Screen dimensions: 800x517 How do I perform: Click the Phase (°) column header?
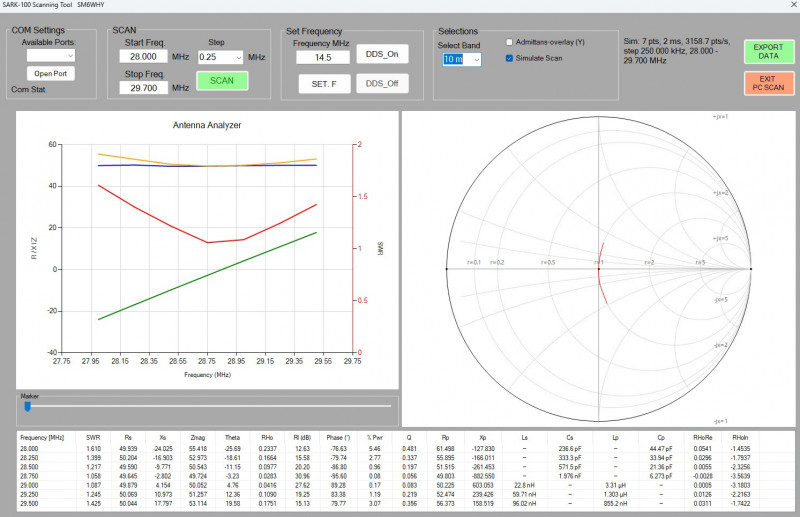click(338, 437)
